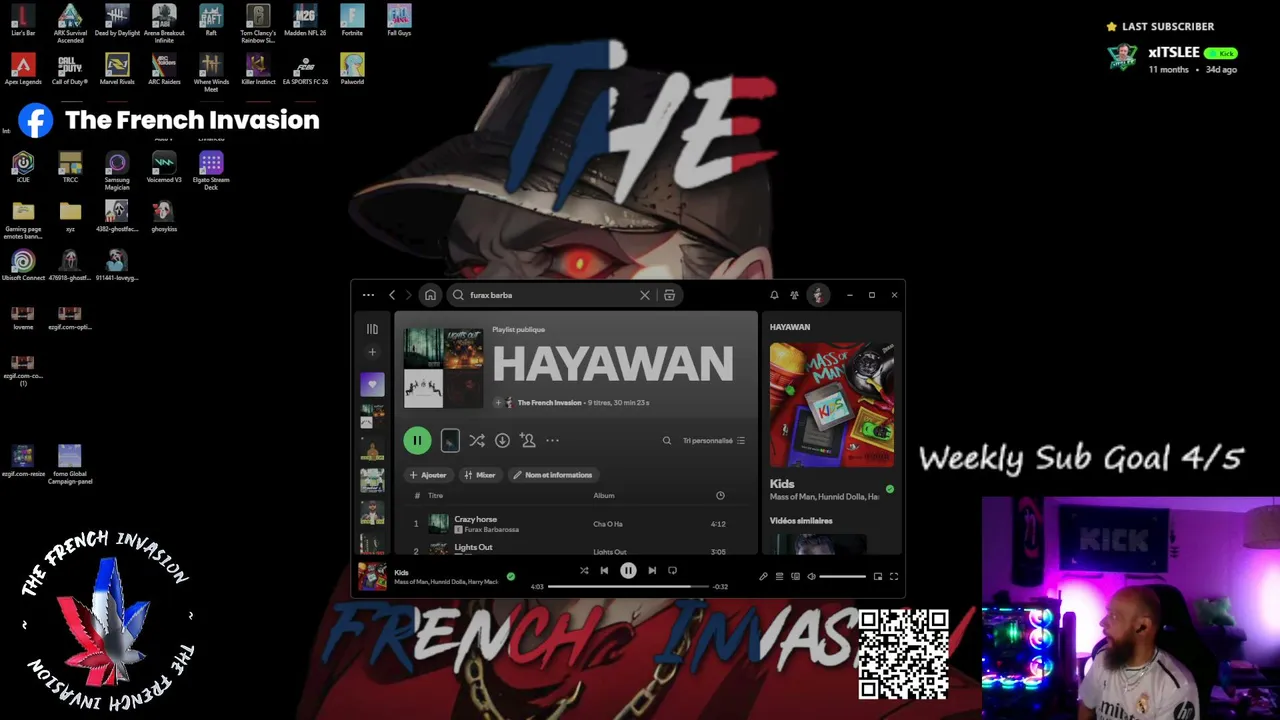
Task: Pause playback in the bottom player bar
Action: (628, 571)
